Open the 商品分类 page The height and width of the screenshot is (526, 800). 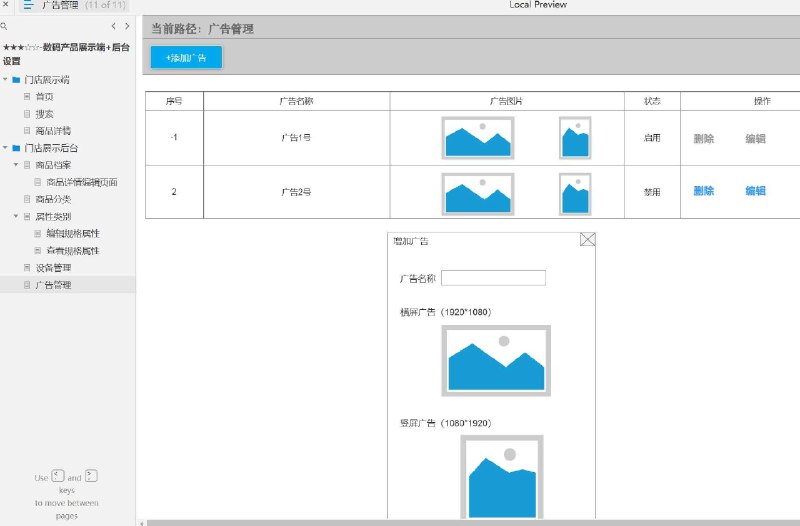click(x=53, y=199)
